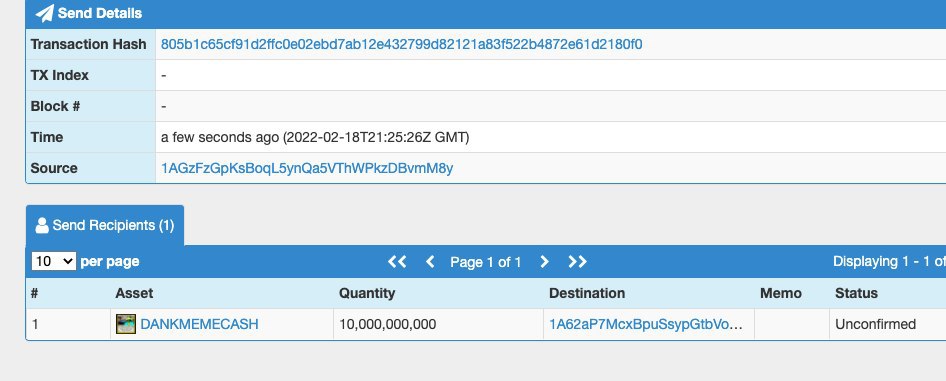Click the Memo column header
Viewport: 946px width, 381px height.
[781, 294]
